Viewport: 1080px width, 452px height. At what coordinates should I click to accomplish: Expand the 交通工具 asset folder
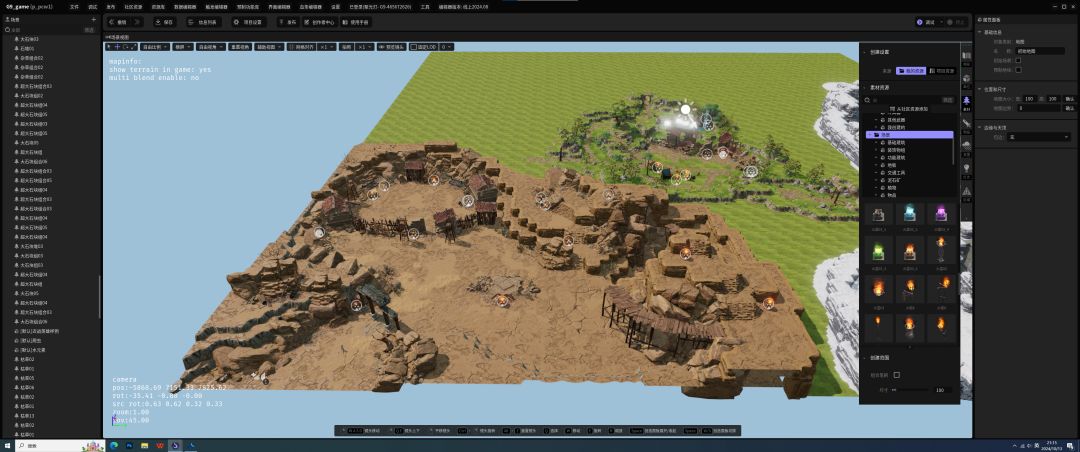[x=875, y=173]
